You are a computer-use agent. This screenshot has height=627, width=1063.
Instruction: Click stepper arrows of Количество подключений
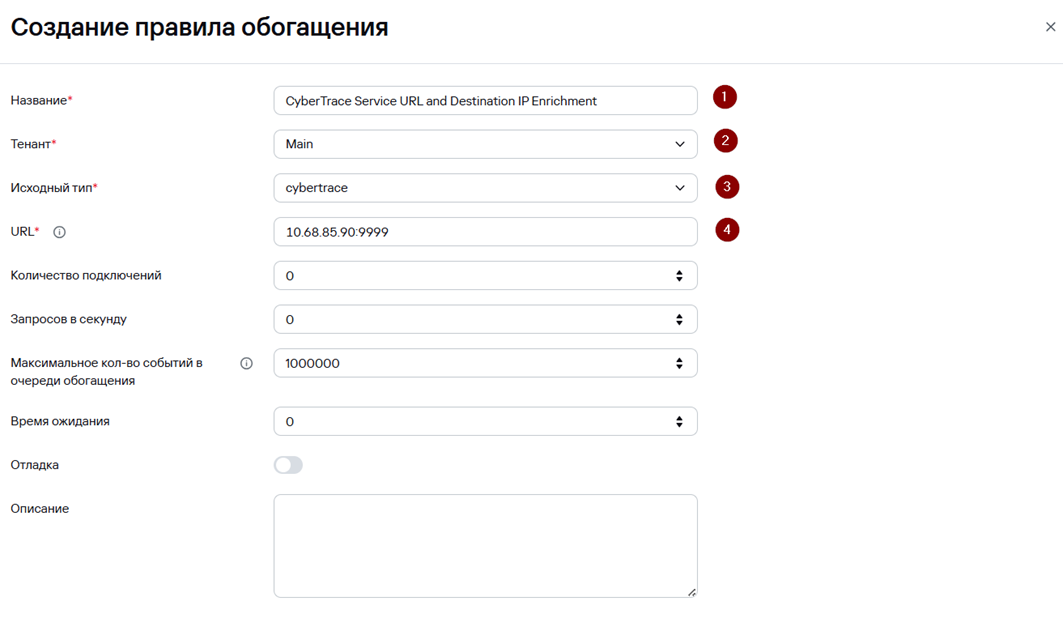pos(679,276)
